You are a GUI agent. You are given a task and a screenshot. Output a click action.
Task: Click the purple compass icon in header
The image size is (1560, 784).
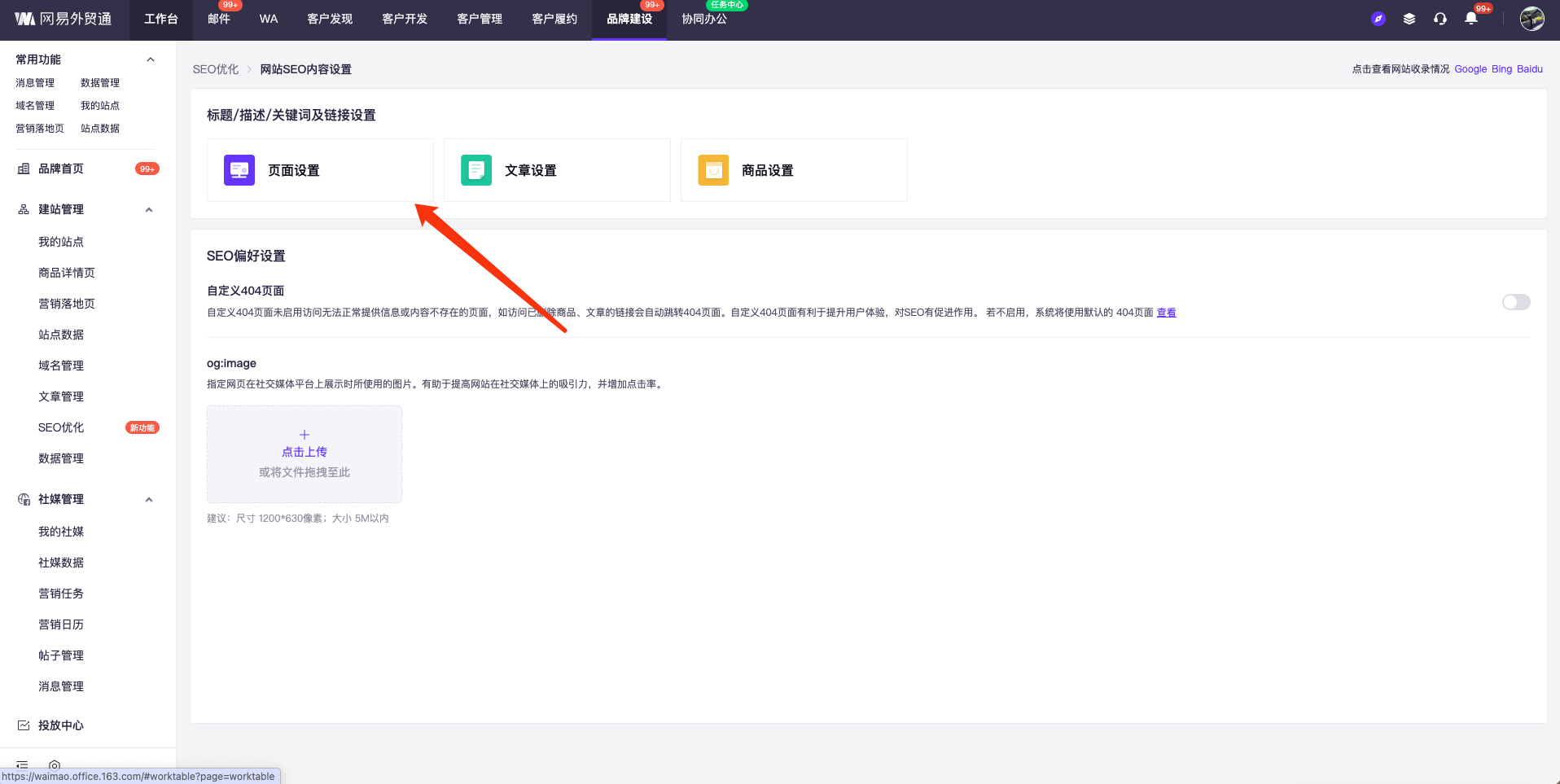pyautogui.click(x=1378, y=19)
